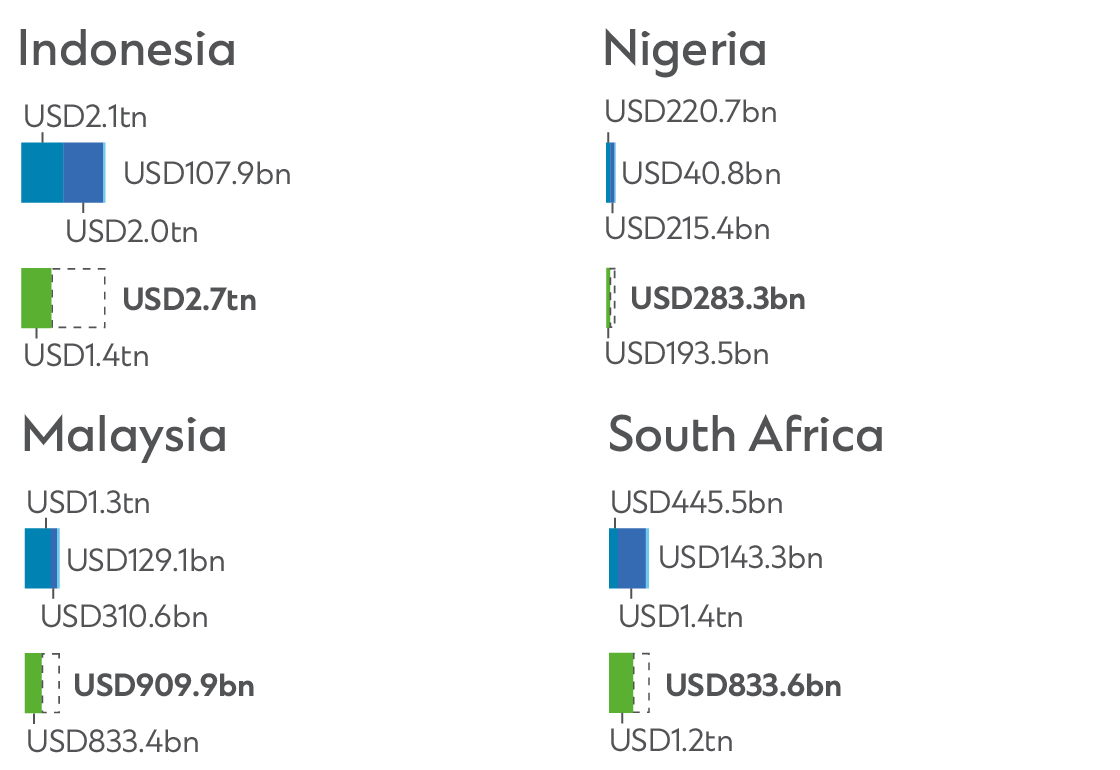The height and width of the screenshot is (770, 1120).
Task: Select the USD445.5bn label under South Africa
Action: 697,503
